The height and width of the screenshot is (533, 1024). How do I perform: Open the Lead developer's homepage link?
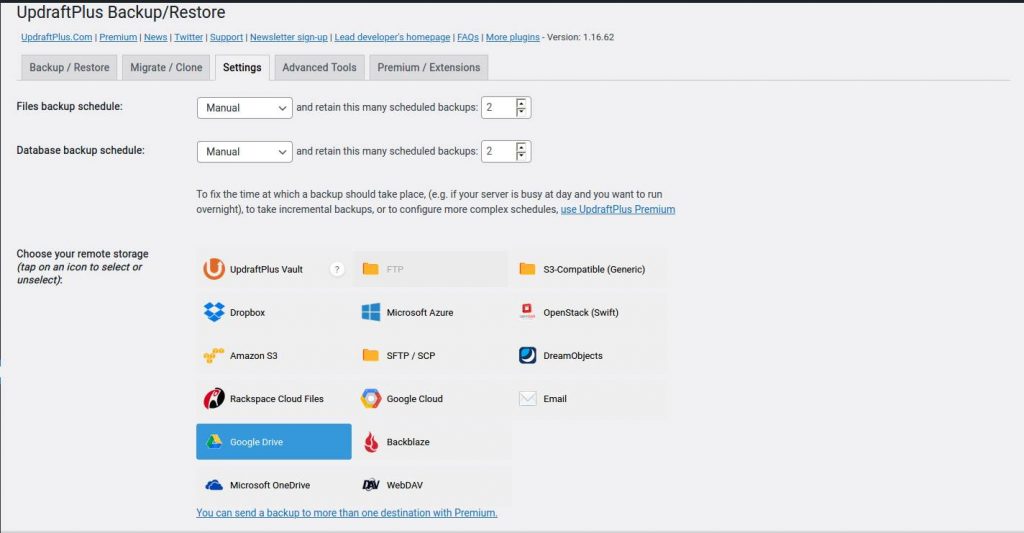tap(392, 37)
